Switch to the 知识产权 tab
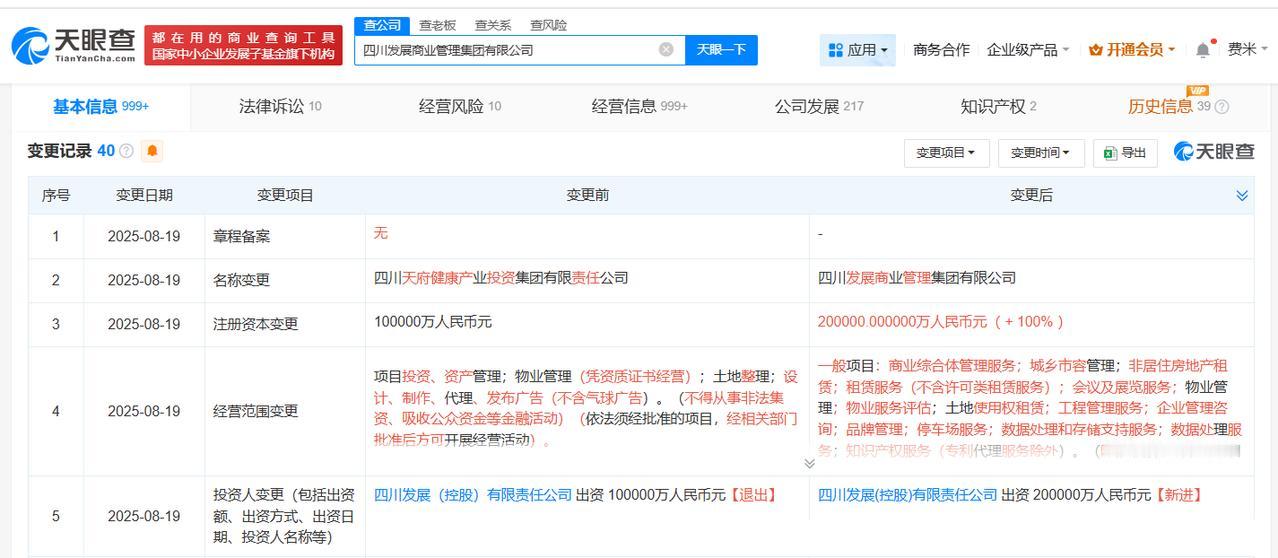The image size is (1278, 558). [998, 107]
